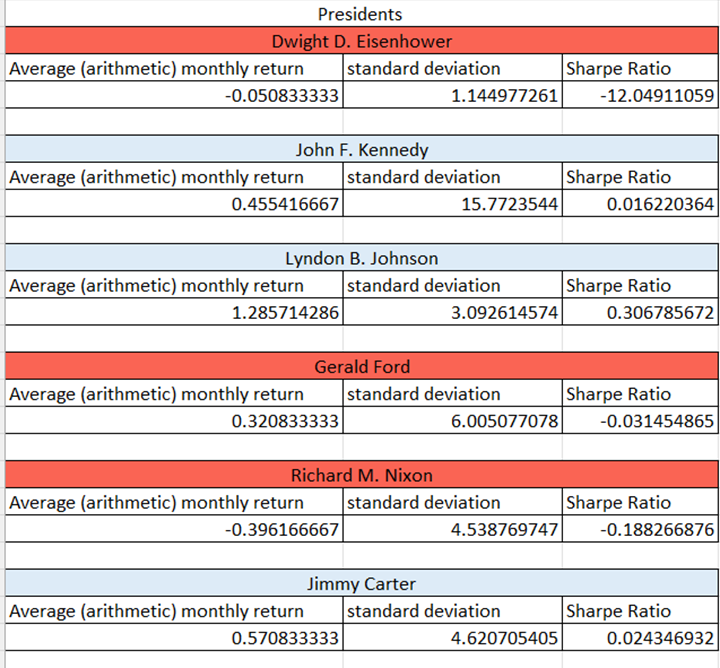Select the Lyndon B. Johnson header cell
The image size is (720, 668).
coord(361,258)
